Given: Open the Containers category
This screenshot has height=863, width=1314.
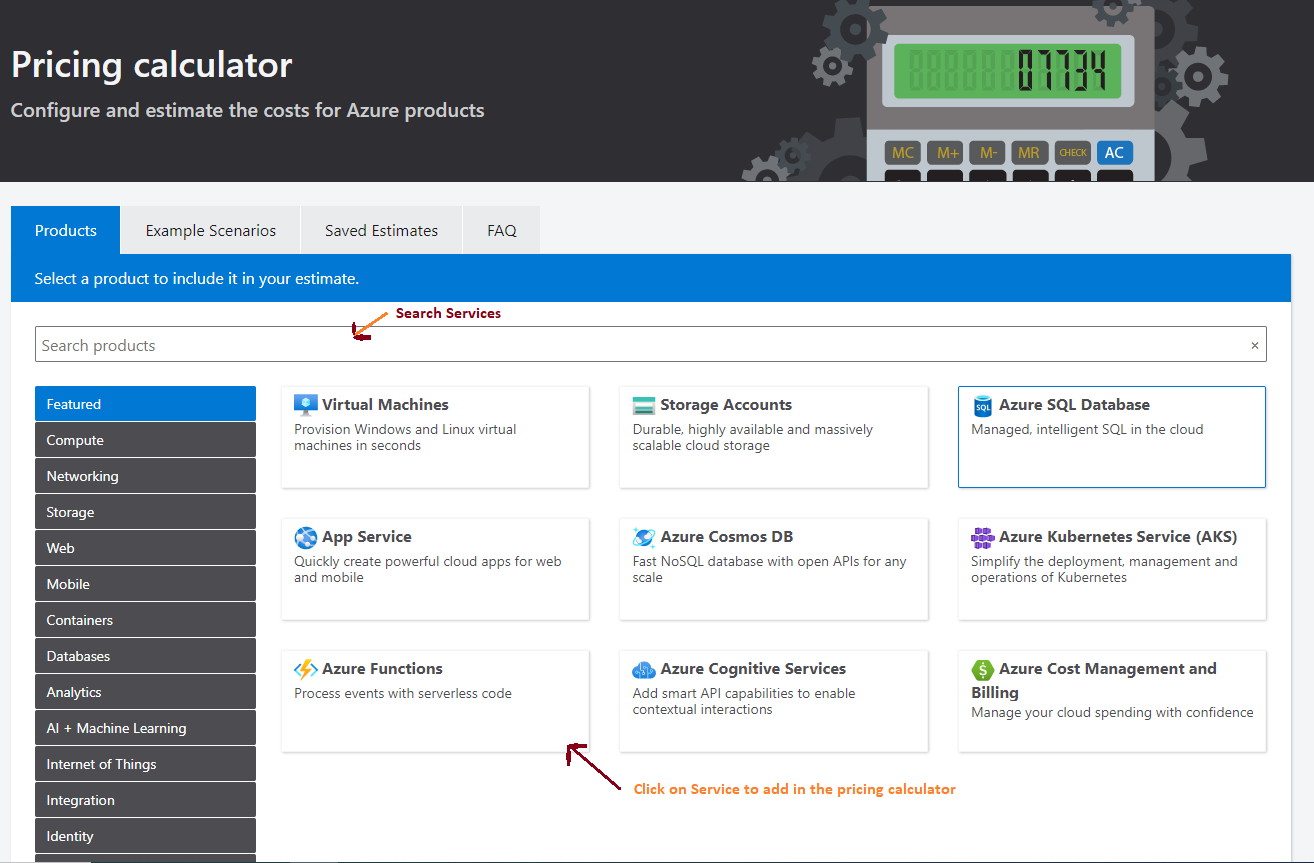Looking at the screenshot, I should 145,620.
